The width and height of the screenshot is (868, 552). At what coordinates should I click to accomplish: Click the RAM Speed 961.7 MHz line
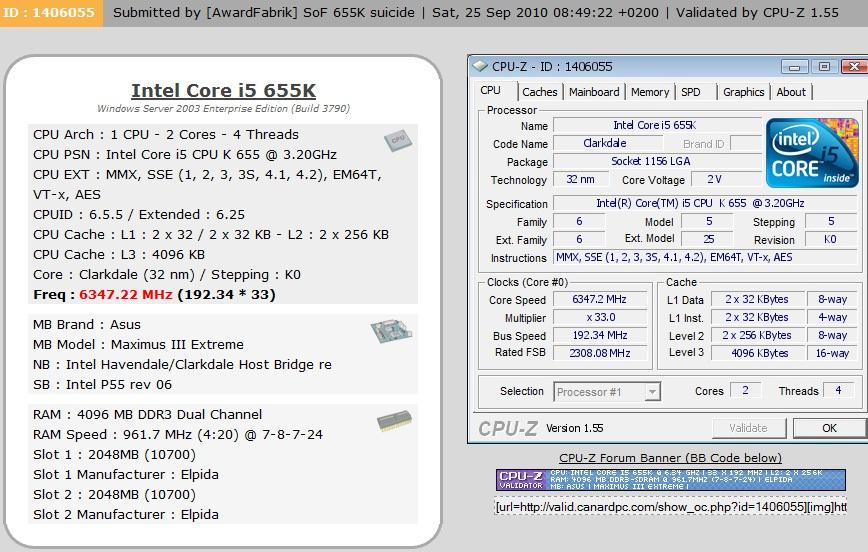tap(178, 435)
